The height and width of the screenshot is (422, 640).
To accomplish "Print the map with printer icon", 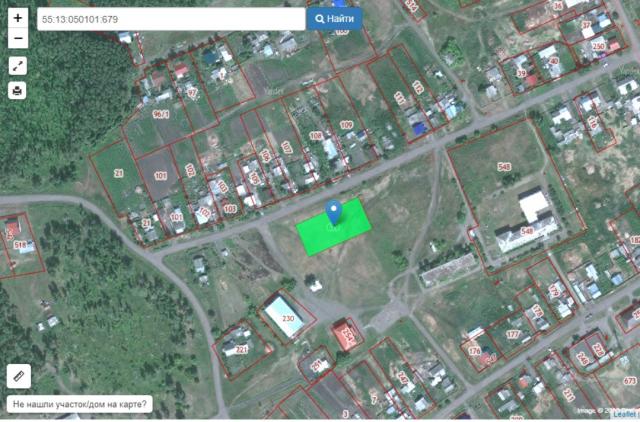I will coord(17,90).
